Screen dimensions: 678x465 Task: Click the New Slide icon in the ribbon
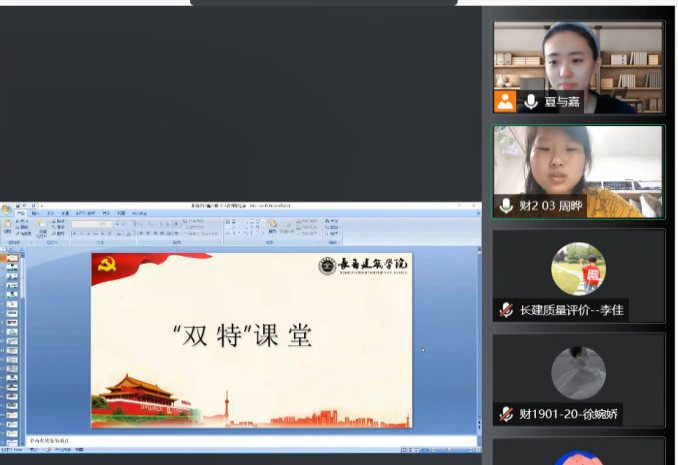tap(42, 227)
